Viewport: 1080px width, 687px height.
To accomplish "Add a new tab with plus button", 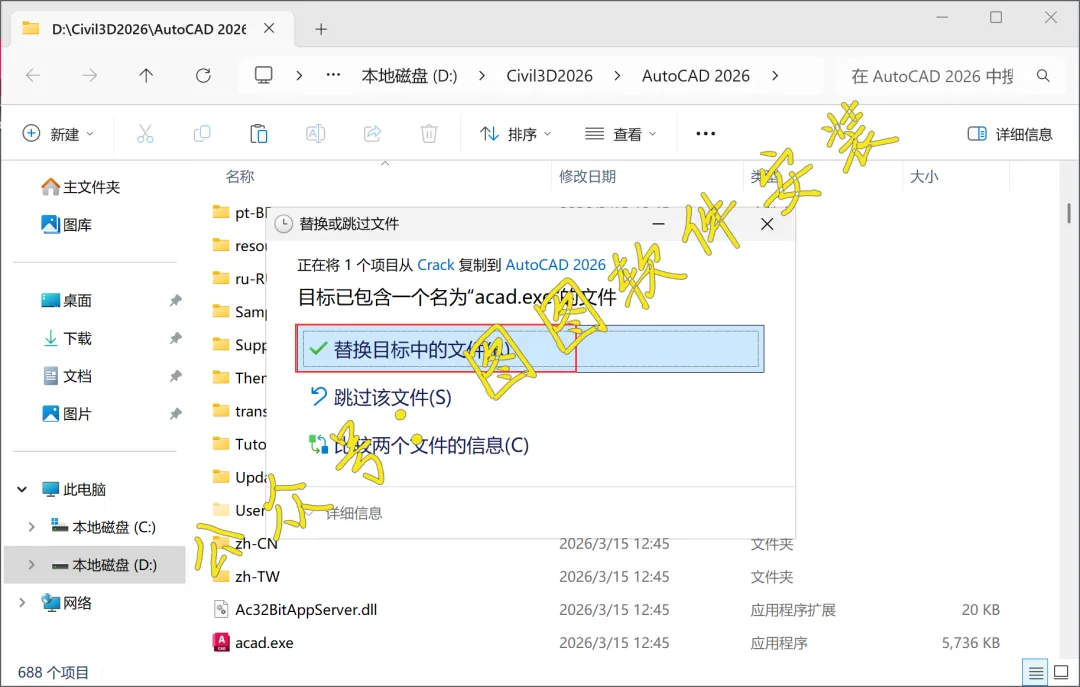I will (321, 29).
